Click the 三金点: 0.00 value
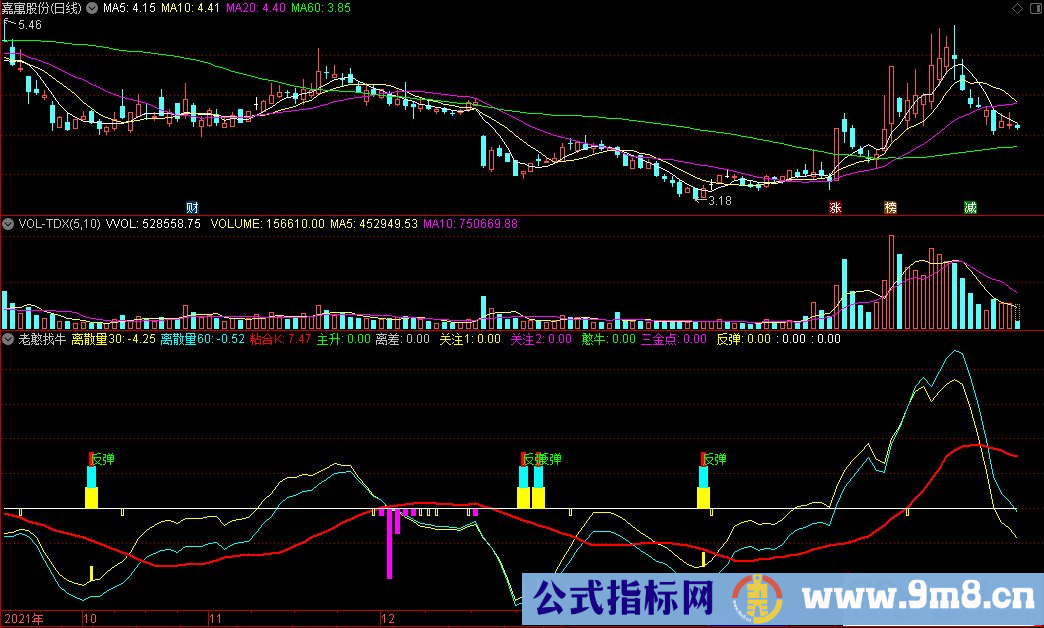1044x628 pixels. (674, 339)
